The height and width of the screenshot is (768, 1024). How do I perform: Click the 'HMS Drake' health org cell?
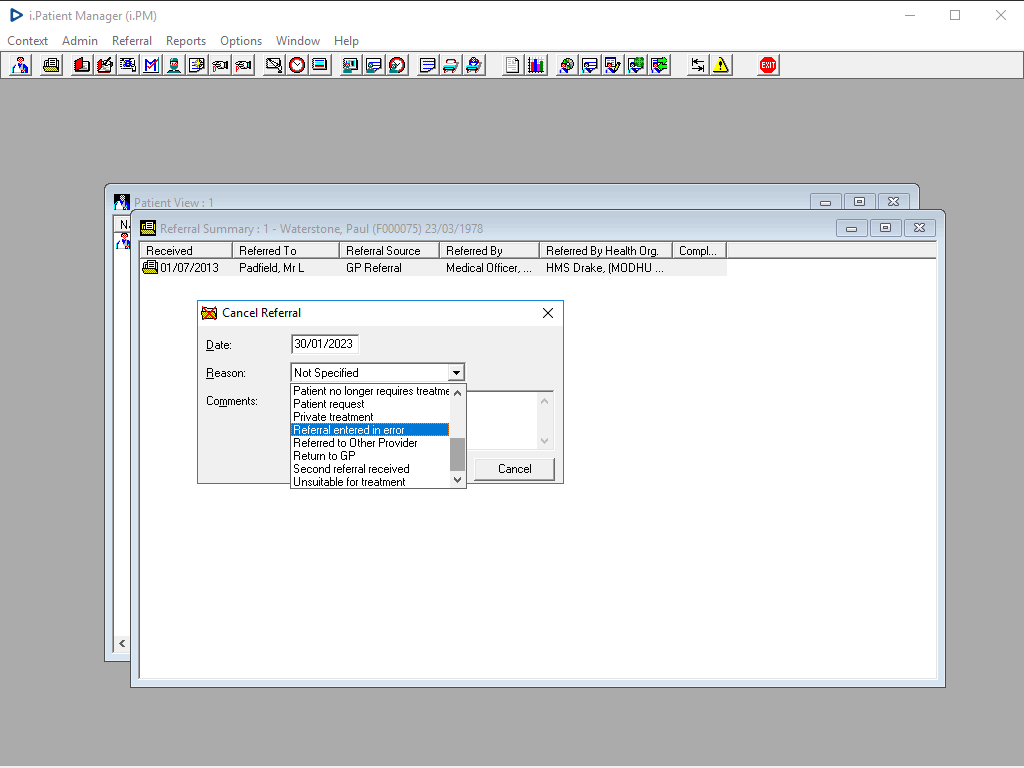[605, 268]
